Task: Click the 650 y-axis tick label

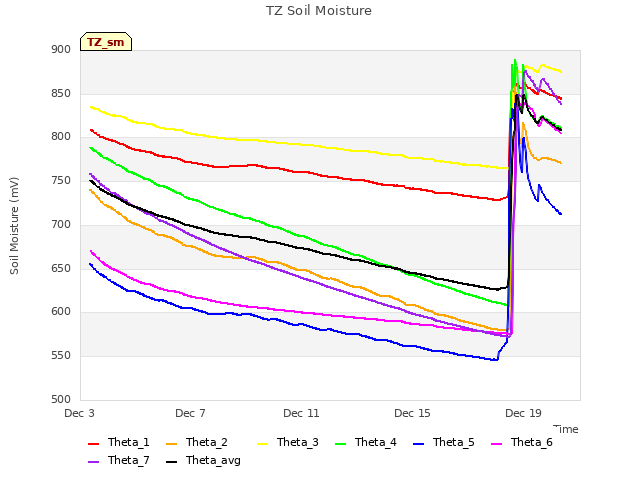Action: [x=61, y=269]
